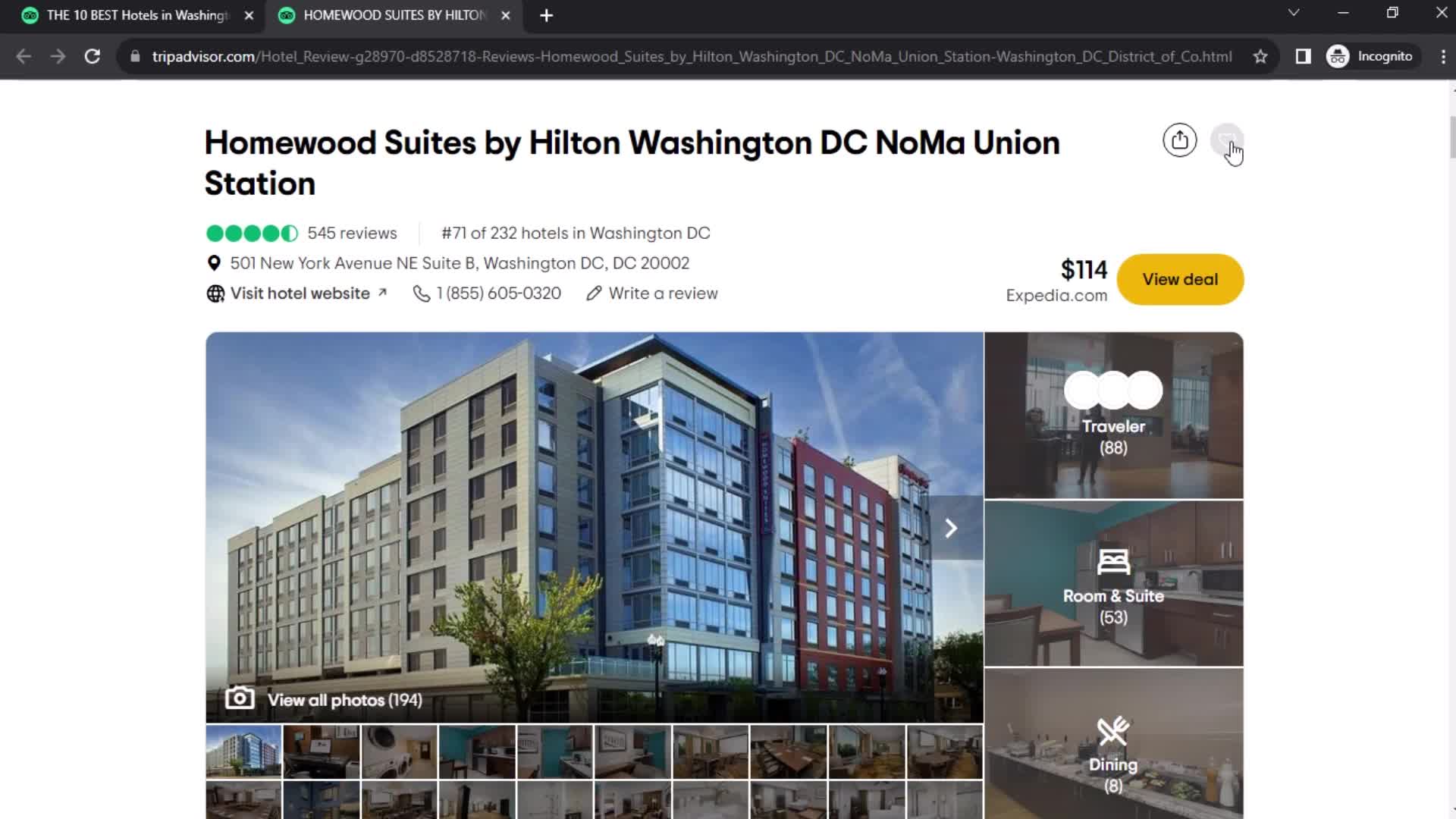Screen dimensions: 1456x819
Task: Toggle the Room & Suite photos category
Action: [1113, 584]
